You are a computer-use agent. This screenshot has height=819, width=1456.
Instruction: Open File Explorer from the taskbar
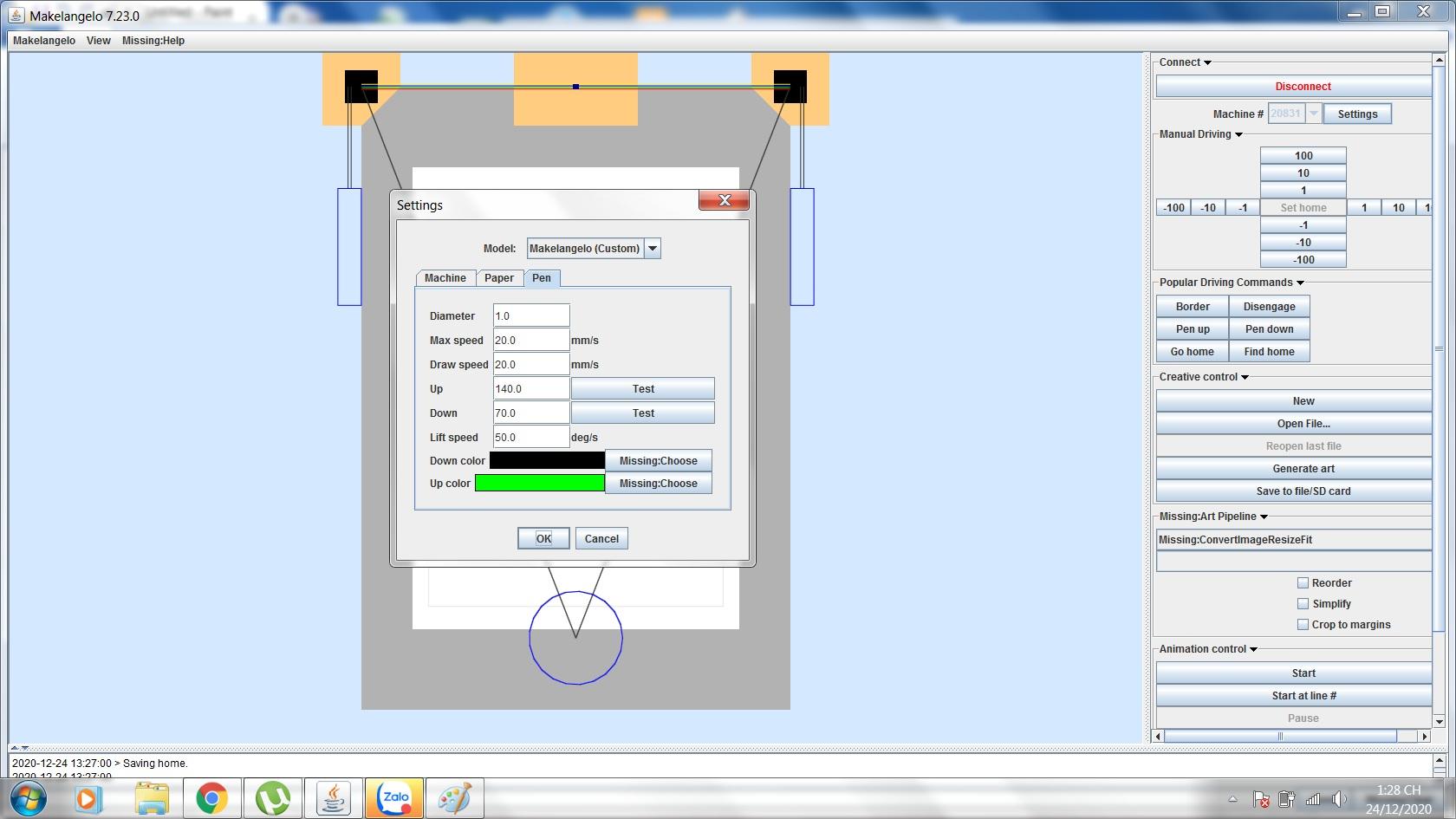[x=152, y=798]
